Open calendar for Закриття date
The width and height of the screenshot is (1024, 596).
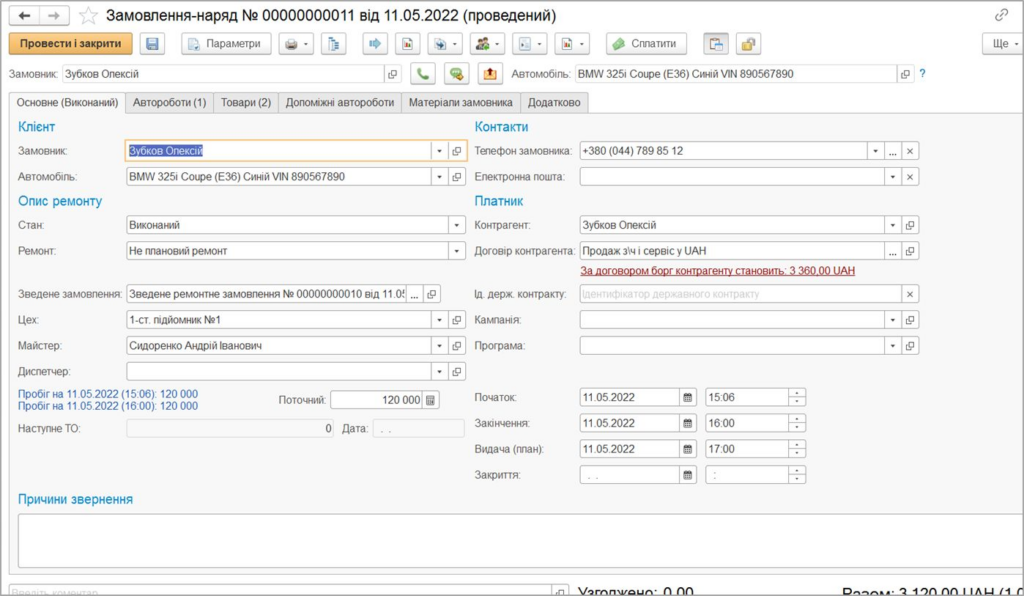pyautogui.click(x=687, y=475)
